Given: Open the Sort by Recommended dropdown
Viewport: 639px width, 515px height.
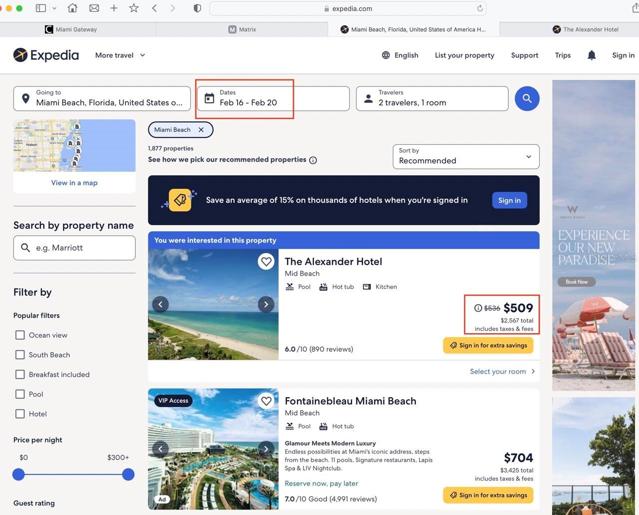Looking at the screenshot, I should (x=466, y=156).
